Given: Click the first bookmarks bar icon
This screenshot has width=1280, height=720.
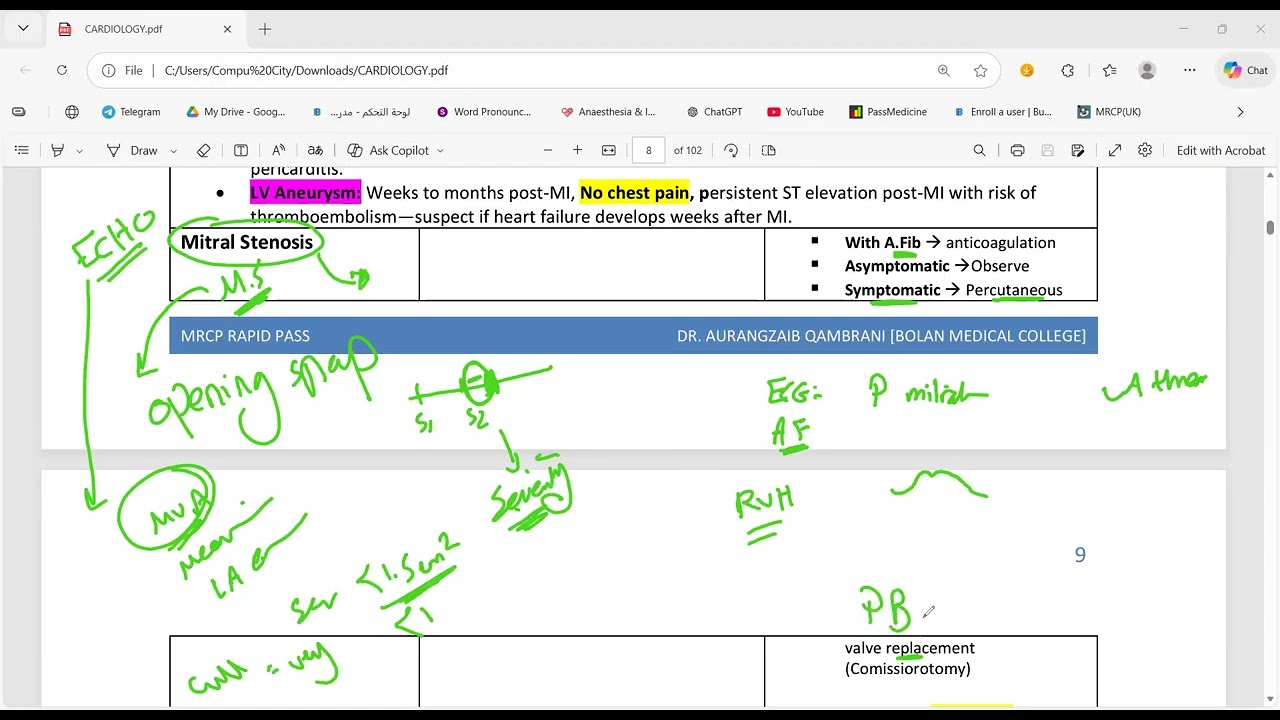Looking at the screenshot, I should click(x=19, y=112).
